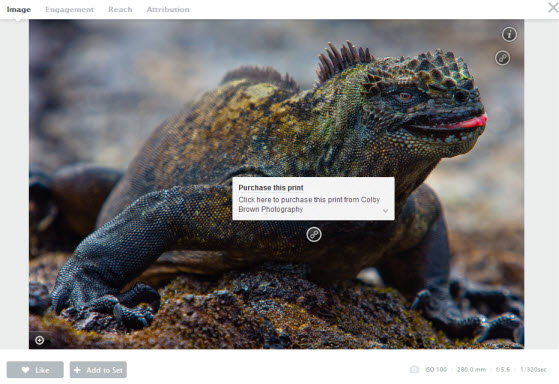Screen dimensions: 559x384
Task: Close the image viewer with X
Action: tap(553, 7)
